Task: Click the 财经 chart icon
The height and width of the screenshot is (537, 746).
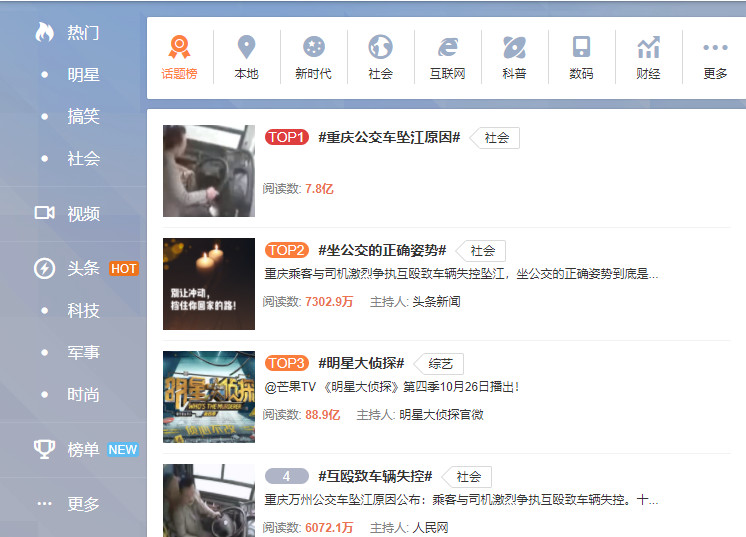Action: point(648,47)
